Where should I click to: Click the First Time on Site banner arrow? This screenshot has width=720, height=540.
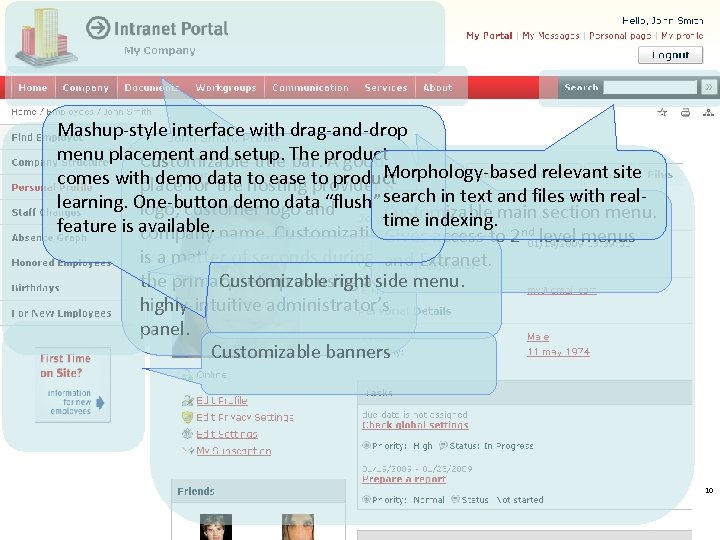pyautogui.click(x=100, y=403)
